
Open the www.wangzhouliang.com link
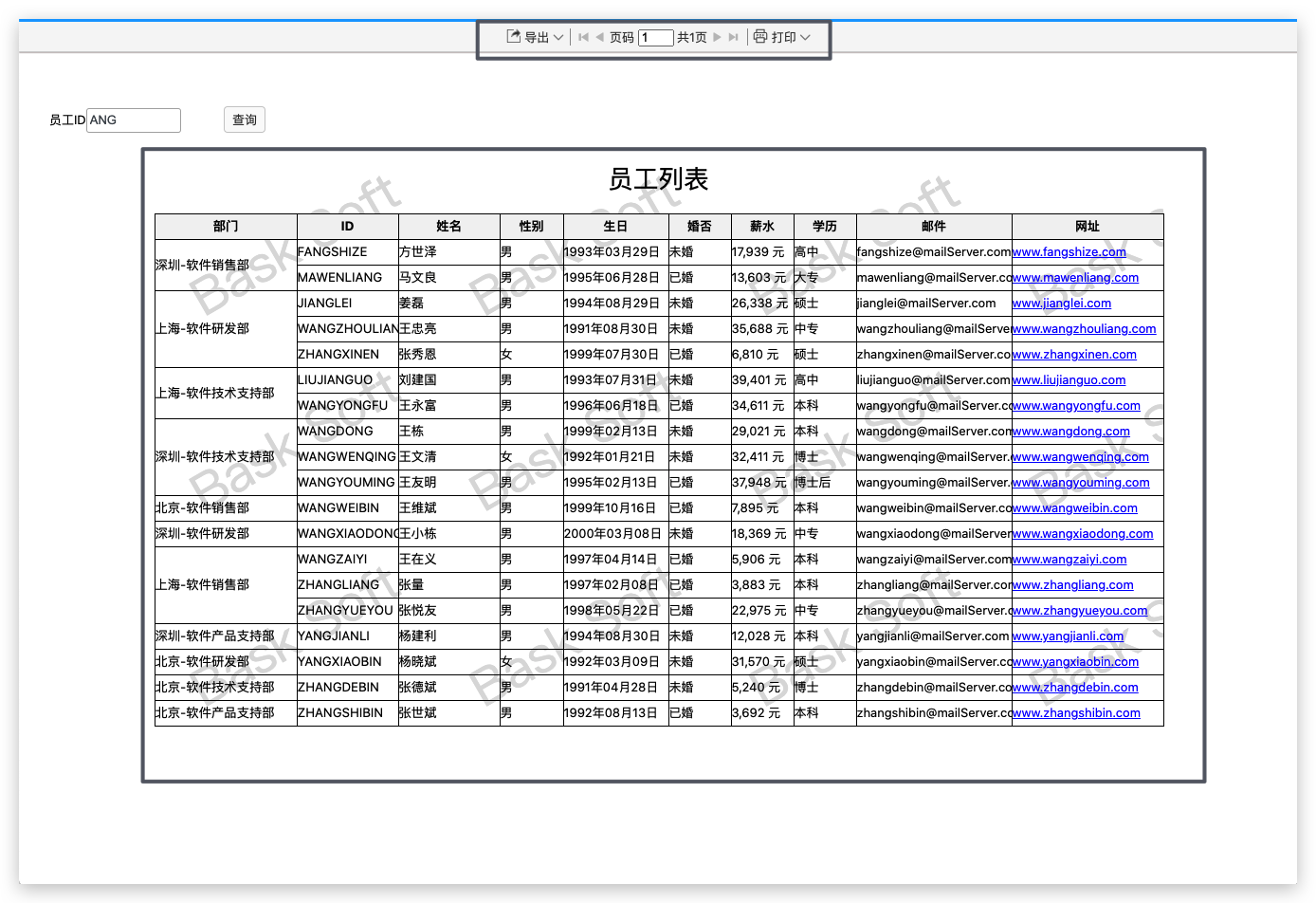point(1084,329)
